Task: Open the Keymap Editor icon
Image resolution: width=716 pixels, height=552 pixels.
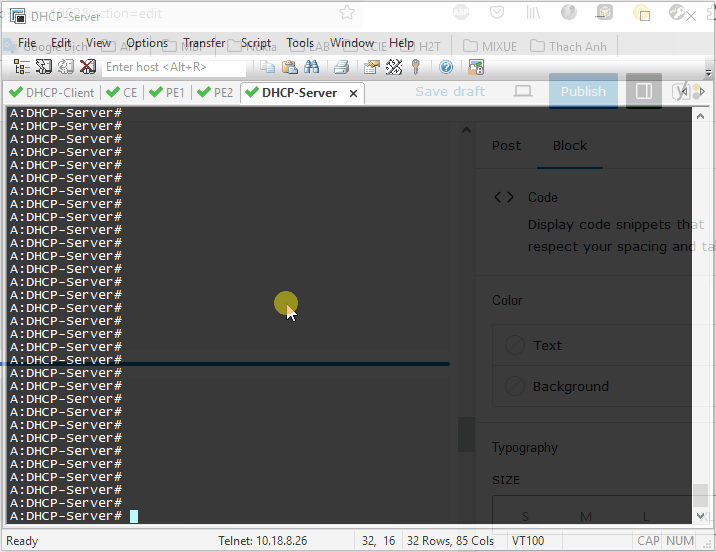Action: point(394,67)
